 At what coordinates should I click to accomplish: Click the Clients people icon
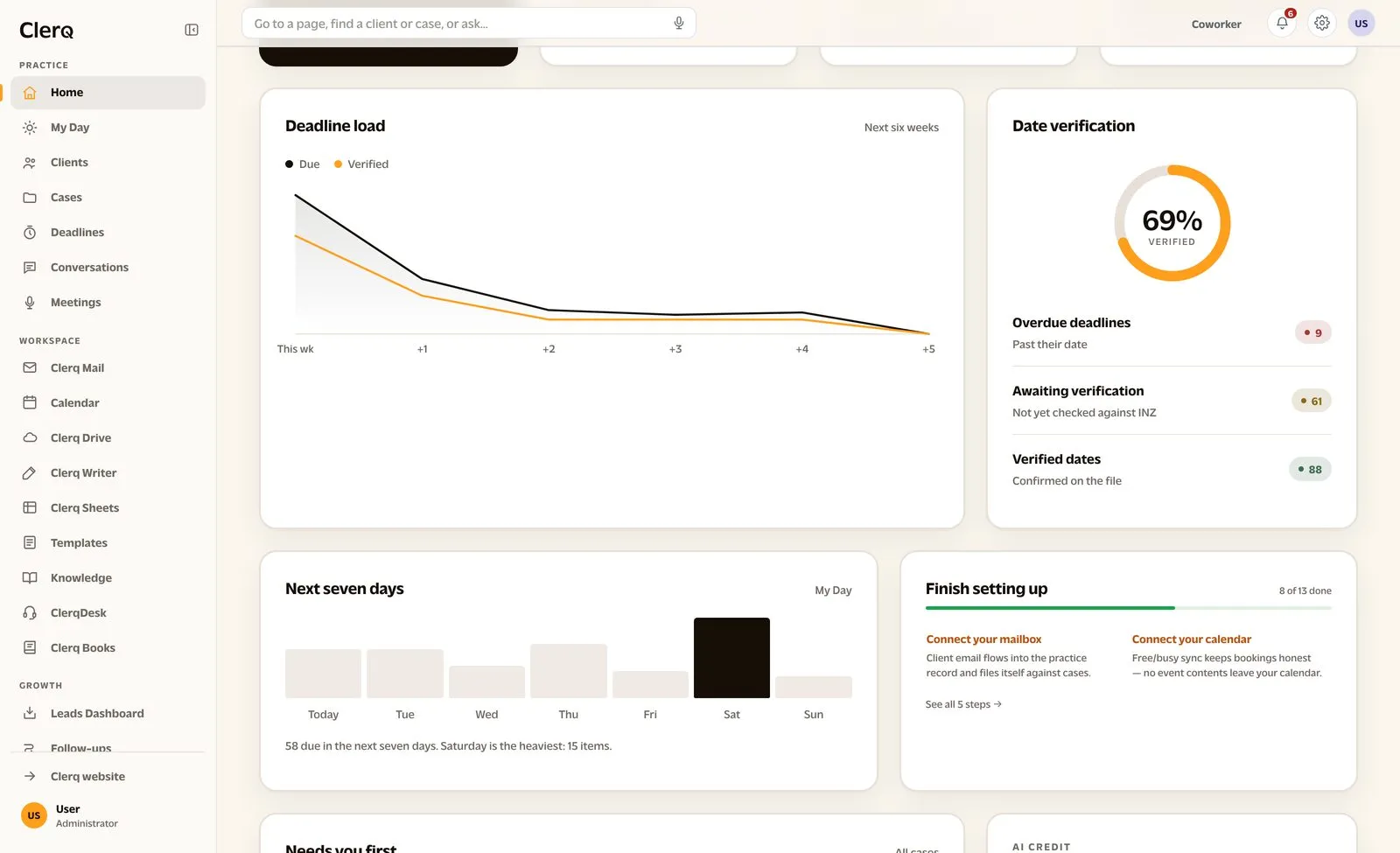coord(30,163)
